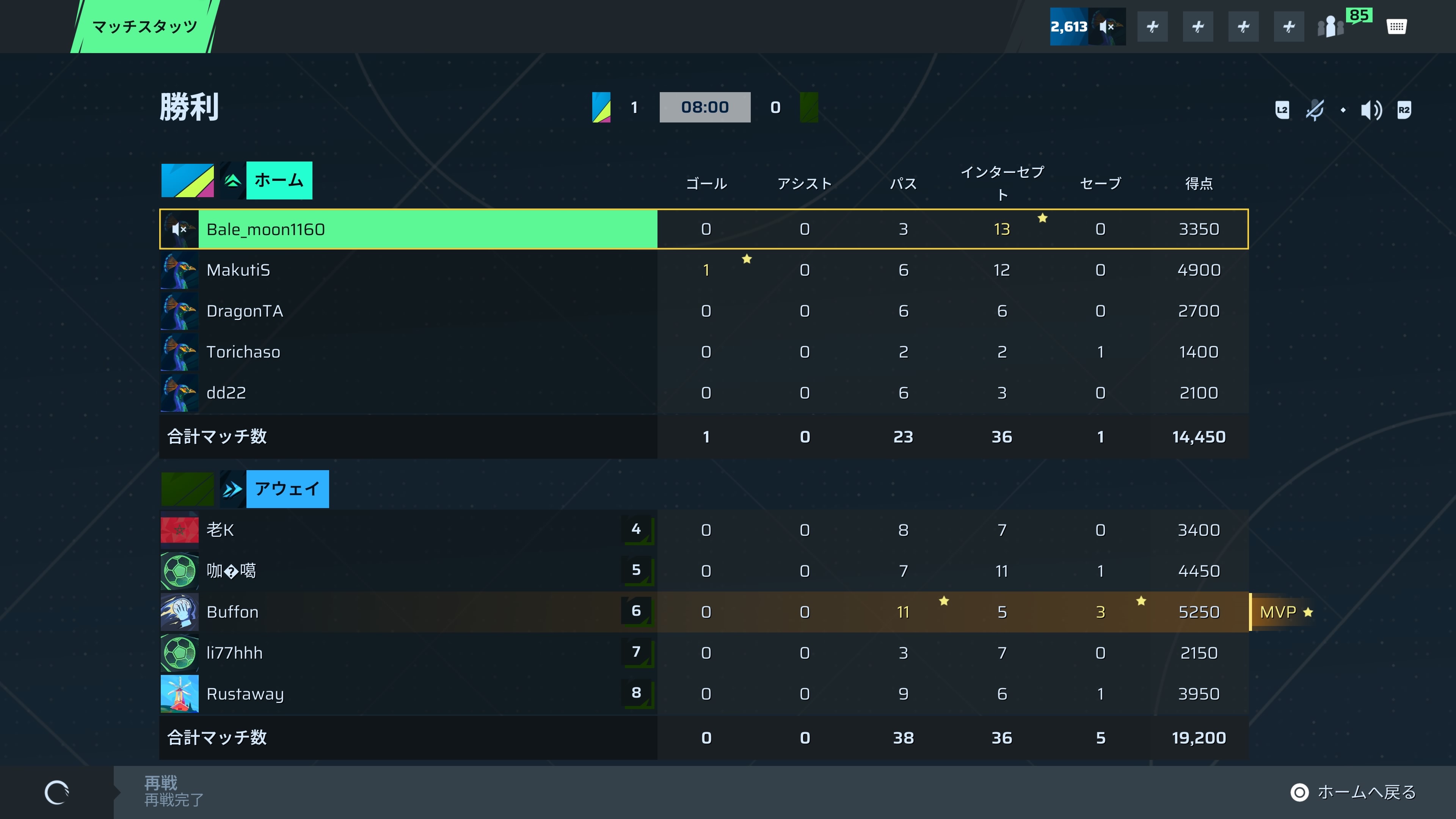
Task: Click the first empty party slot plus
Action: point(1153,27)
